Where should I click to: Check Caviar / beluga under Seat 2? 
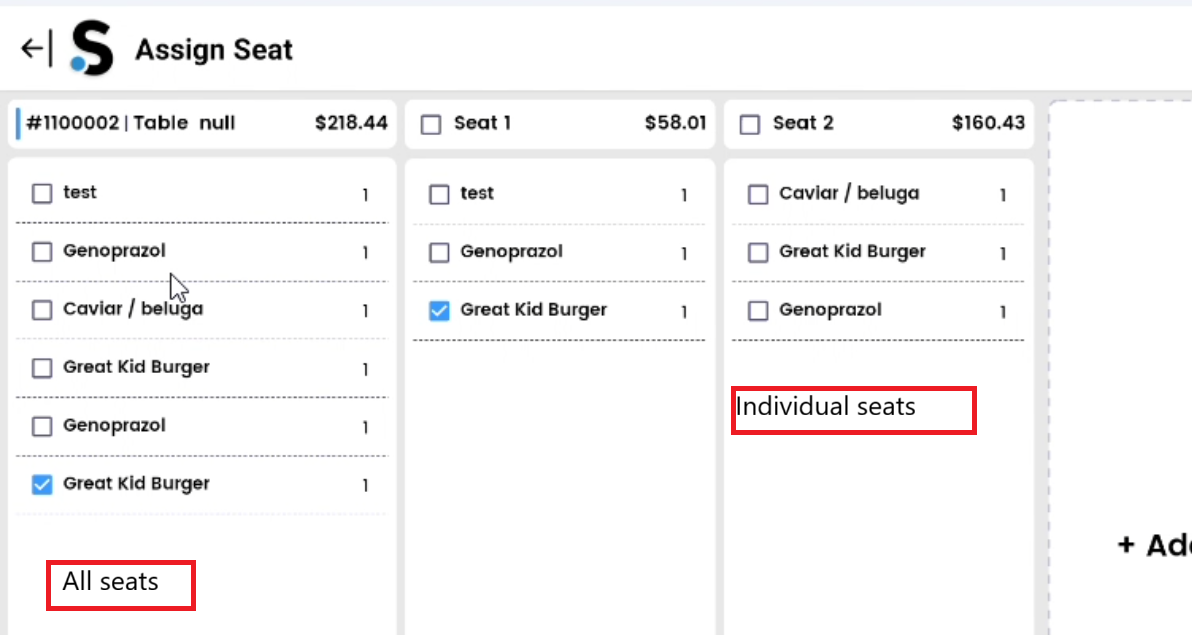coord(757,194)
